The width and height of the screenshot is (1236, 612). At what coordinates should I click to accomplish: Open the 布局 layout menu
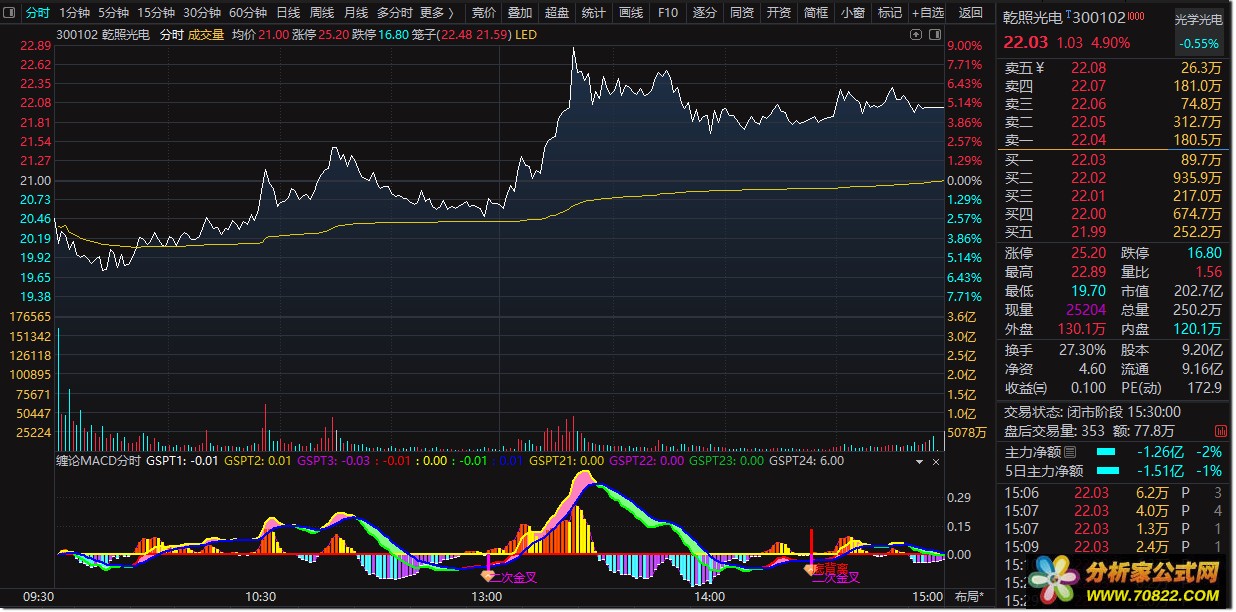tap(970, 597)
